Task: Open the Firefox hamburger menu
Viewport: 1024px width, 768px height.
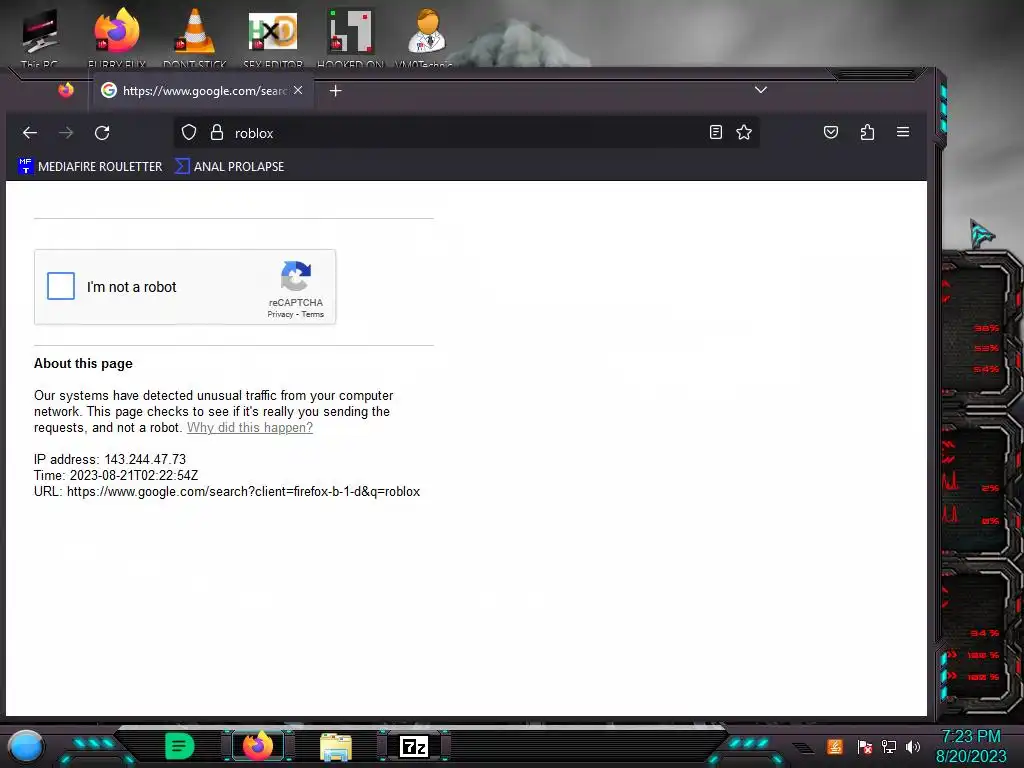Action: (x=903, y=132)
